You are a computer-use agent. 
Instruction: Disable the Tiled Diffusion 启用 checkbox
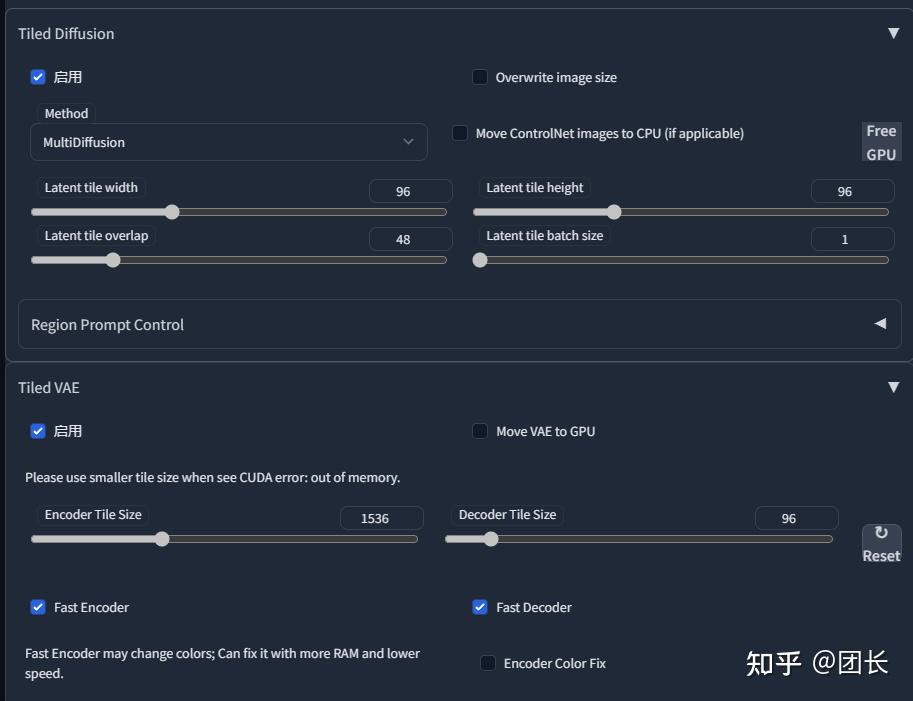click(38, 77)
